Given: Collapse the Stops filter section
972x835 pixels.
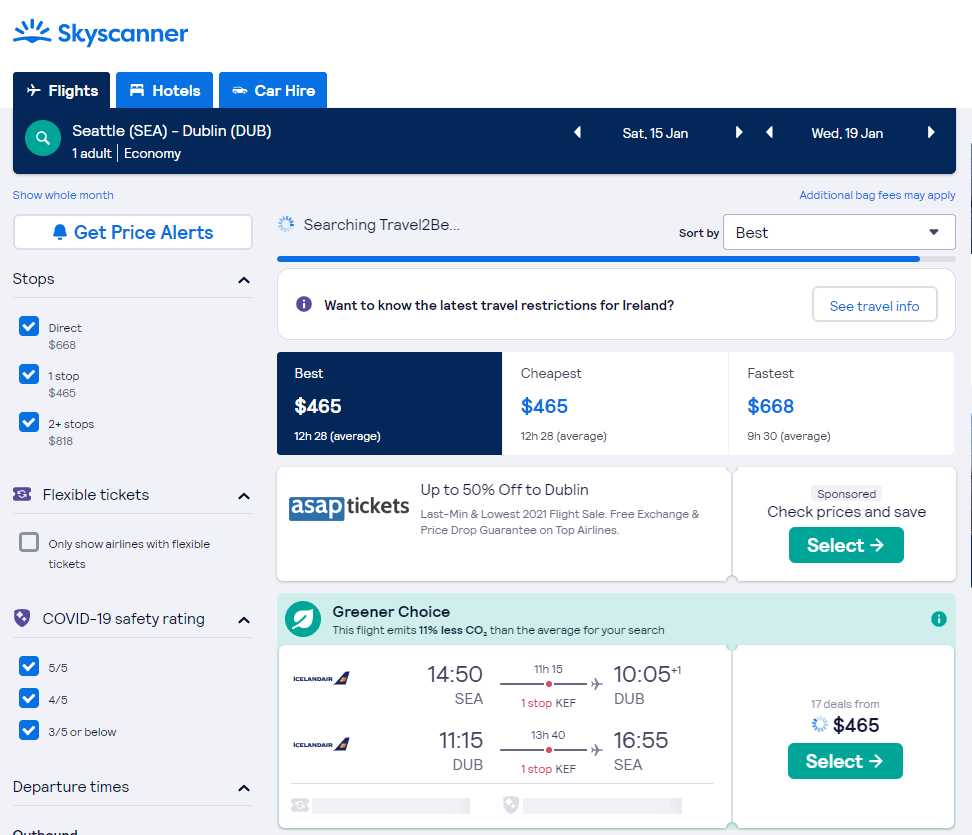Looking at the screenshot, I should click(x=243, y=280).
